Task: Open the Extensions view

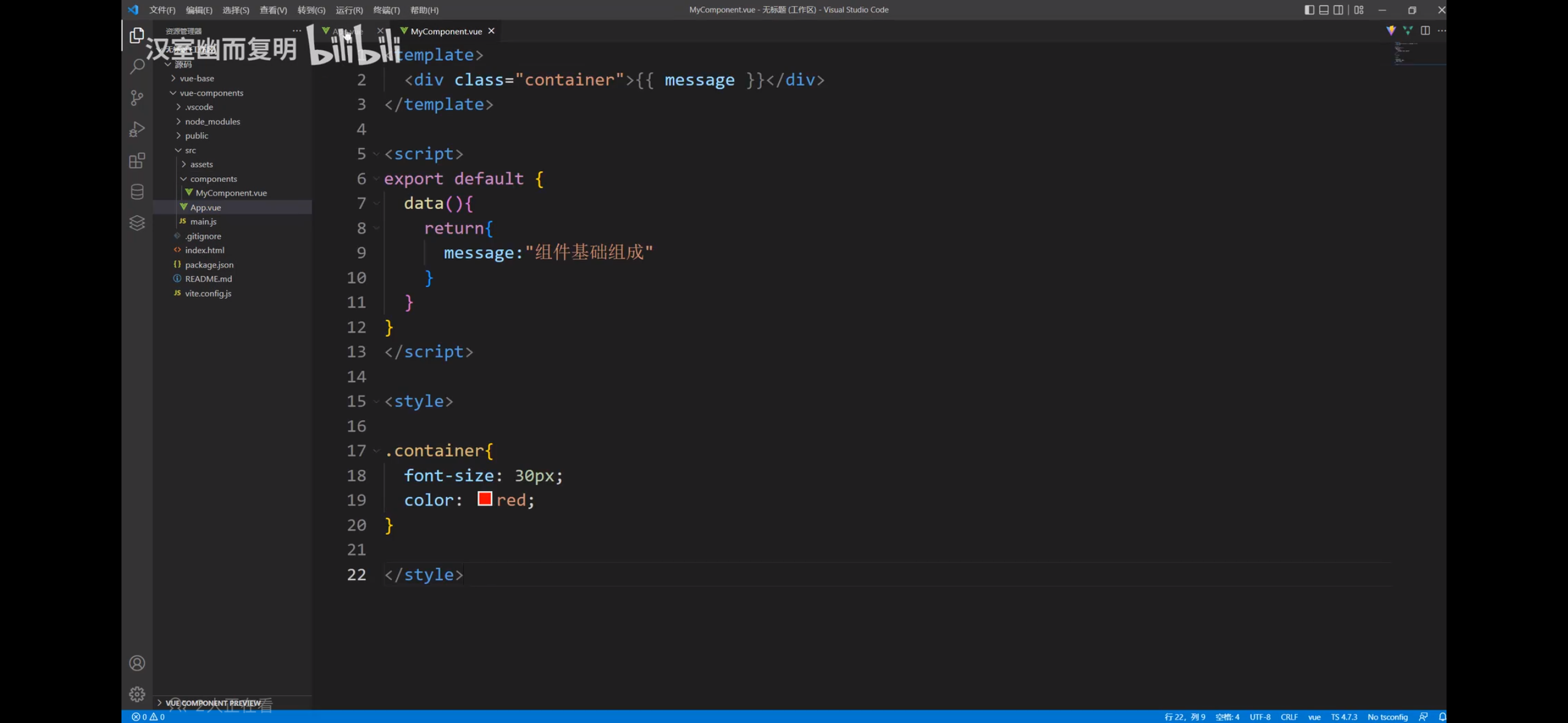Action: coord(137,161)
